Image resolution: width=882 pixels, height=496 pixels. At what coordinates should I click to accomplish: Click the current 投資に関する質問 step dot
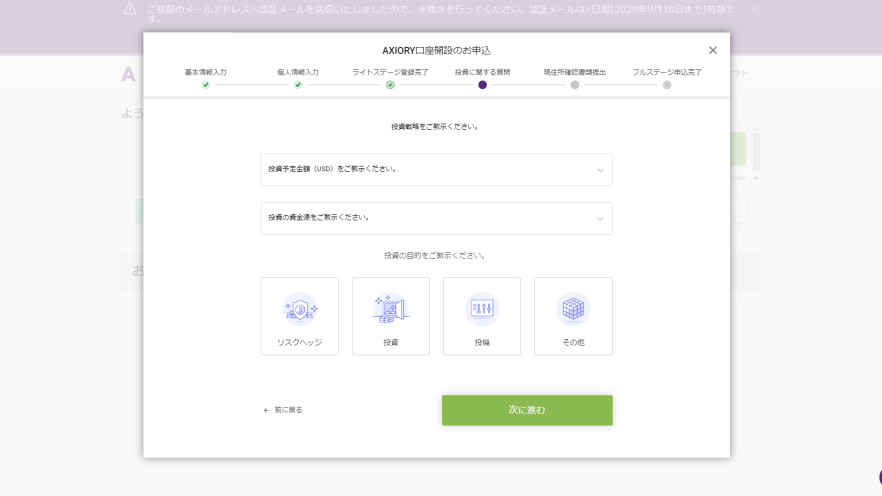coord(482,85)
